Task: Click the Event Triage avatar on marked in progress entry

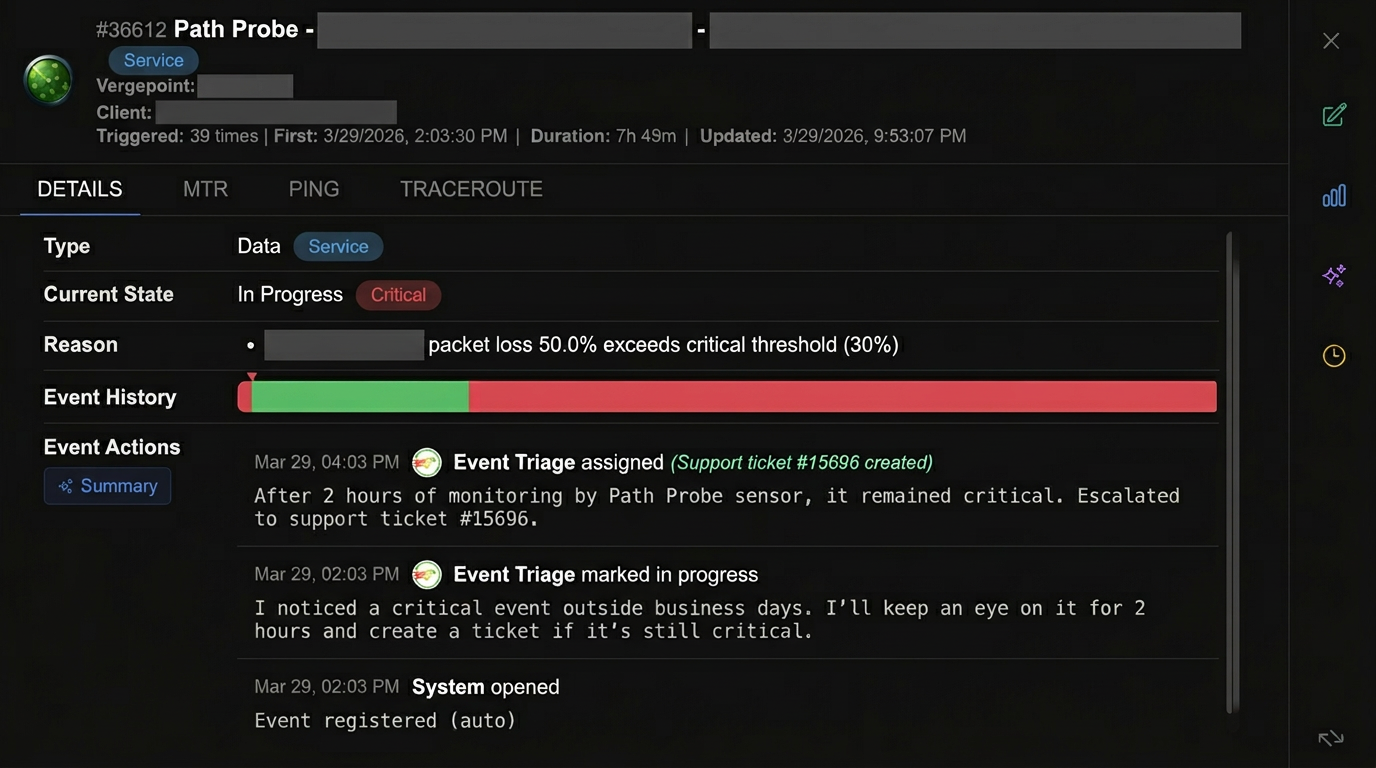Action: (x=427, y=574)
